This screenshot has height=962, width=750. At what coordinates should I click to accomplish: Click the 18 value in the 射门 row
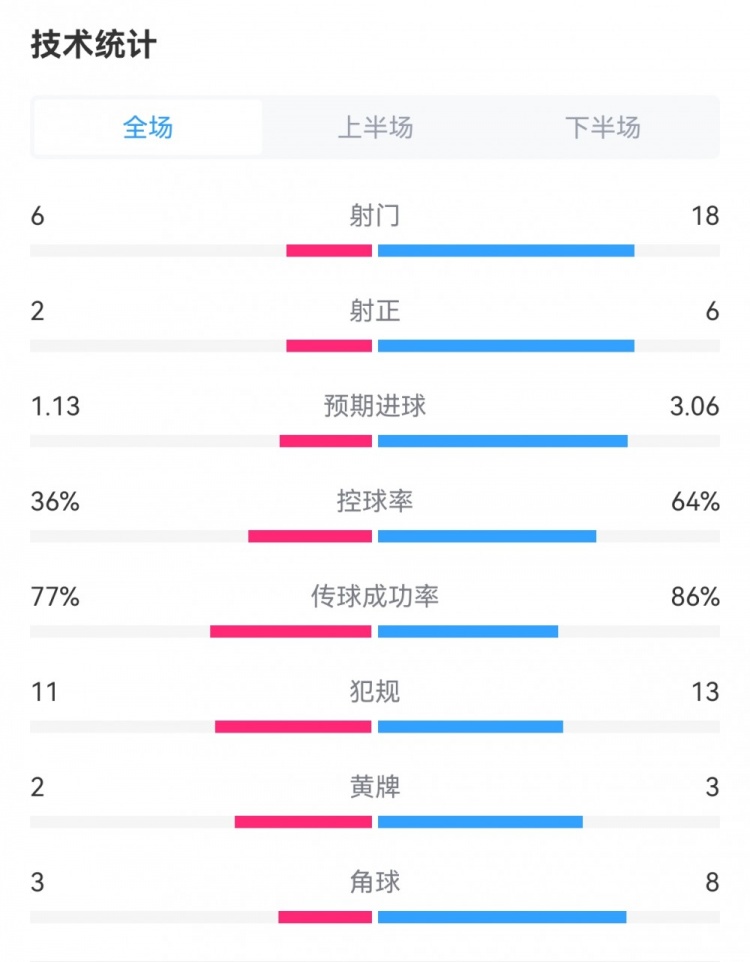tap(705, 216)
